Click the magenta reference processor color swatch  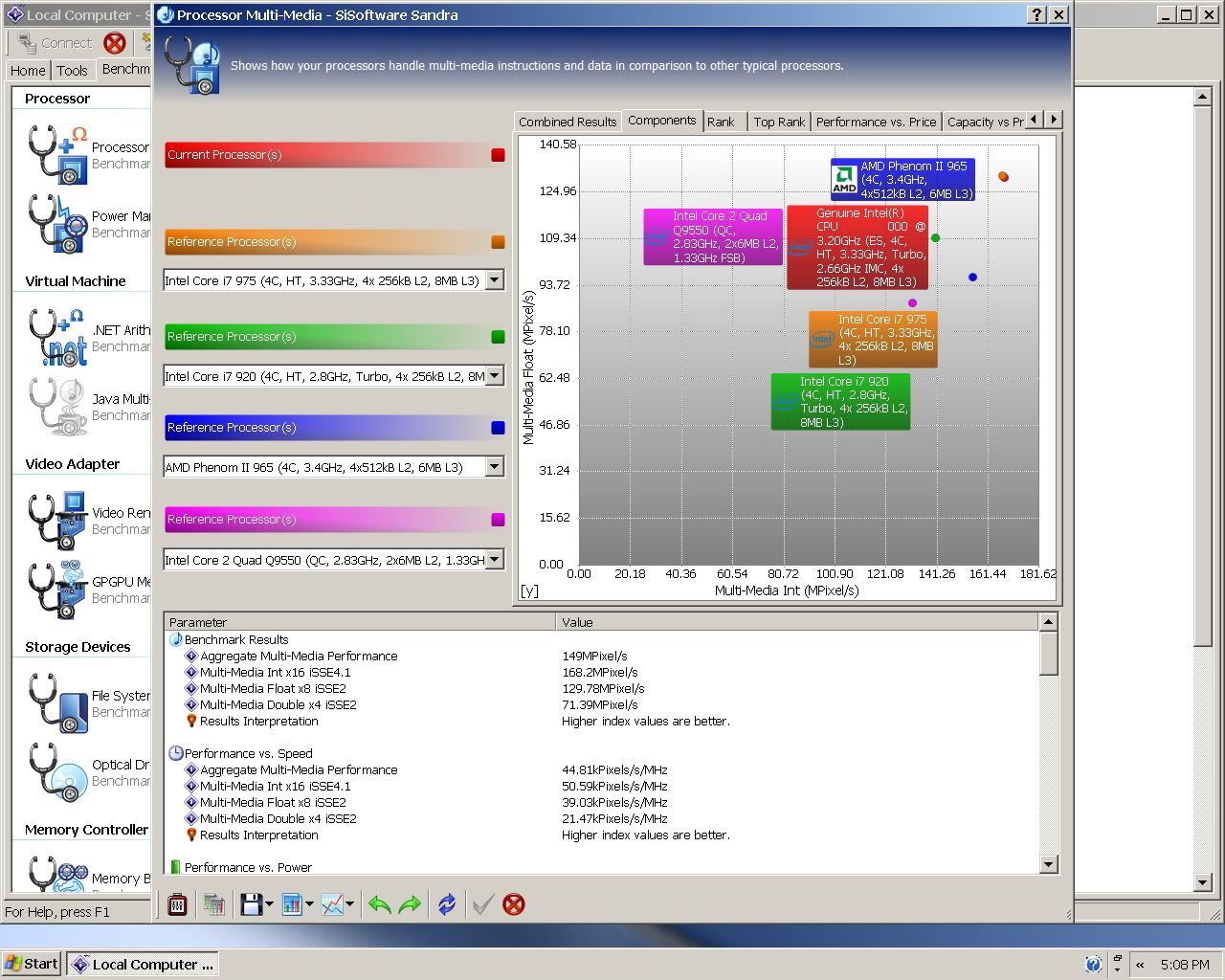(498, 520)
